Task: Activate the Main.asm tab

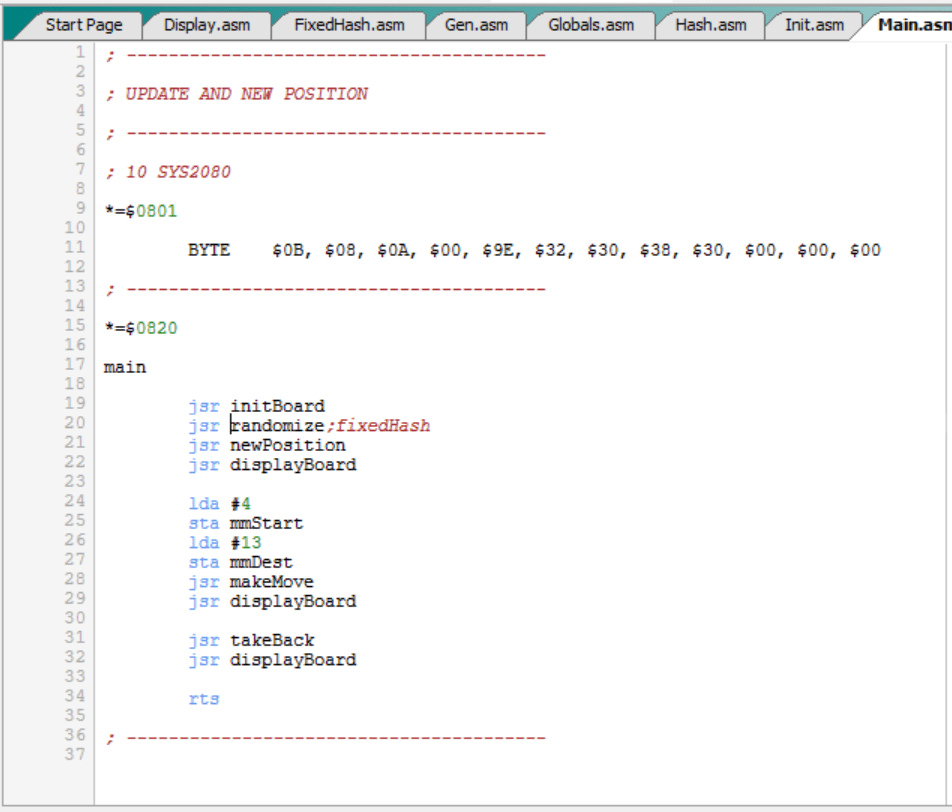Action: coord(912,25)
